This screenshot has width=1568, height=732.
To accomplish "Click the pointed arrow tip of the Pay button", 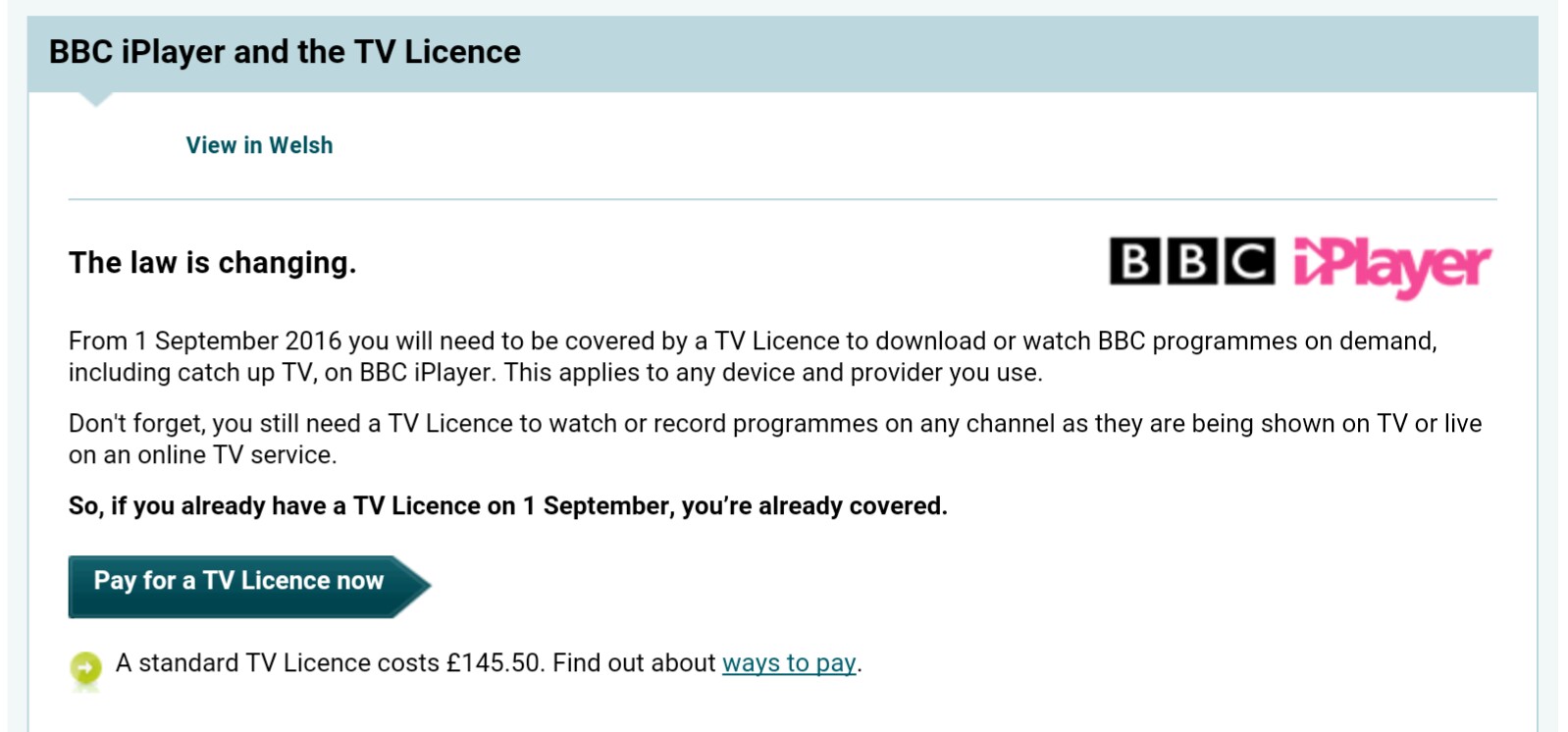I will click(x=415, y=587).
